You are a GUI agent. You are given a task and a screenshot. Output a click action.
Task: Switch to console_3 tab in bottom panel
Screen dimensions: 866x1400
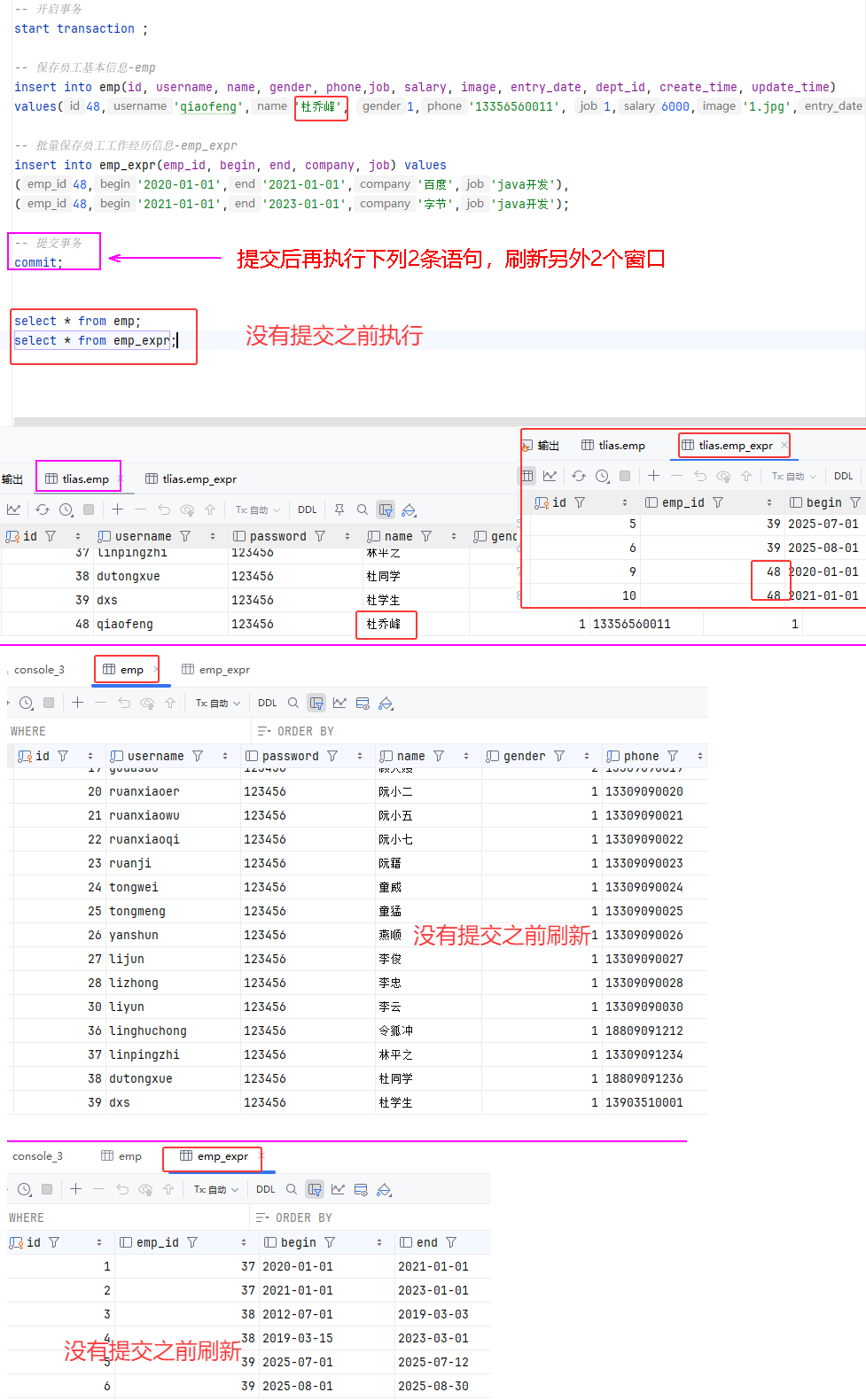point(37,1156)
